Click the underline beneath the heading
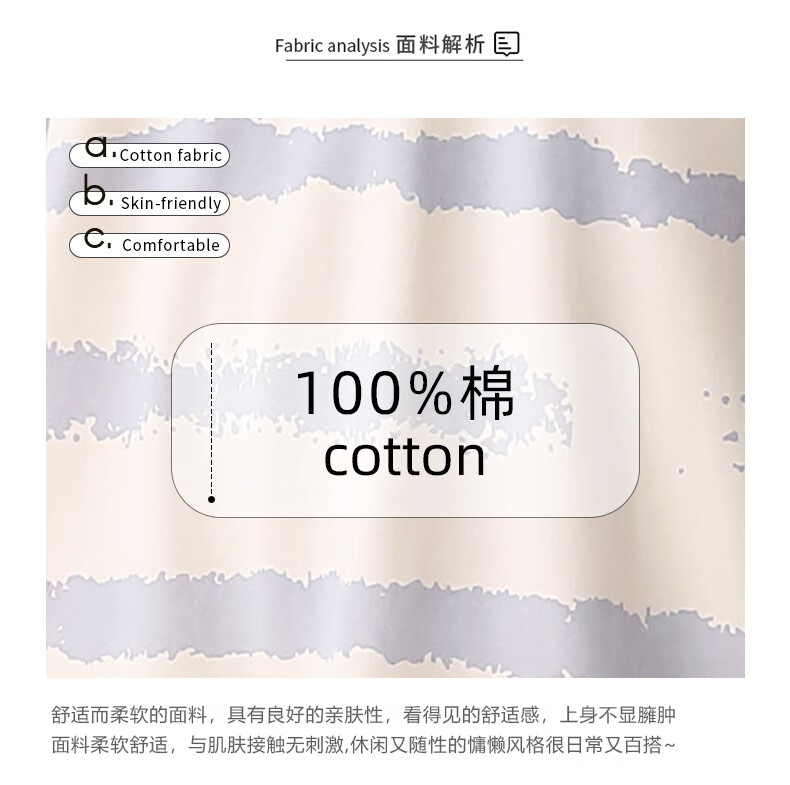This screenshot has width=790, height=785. (405, 60)
